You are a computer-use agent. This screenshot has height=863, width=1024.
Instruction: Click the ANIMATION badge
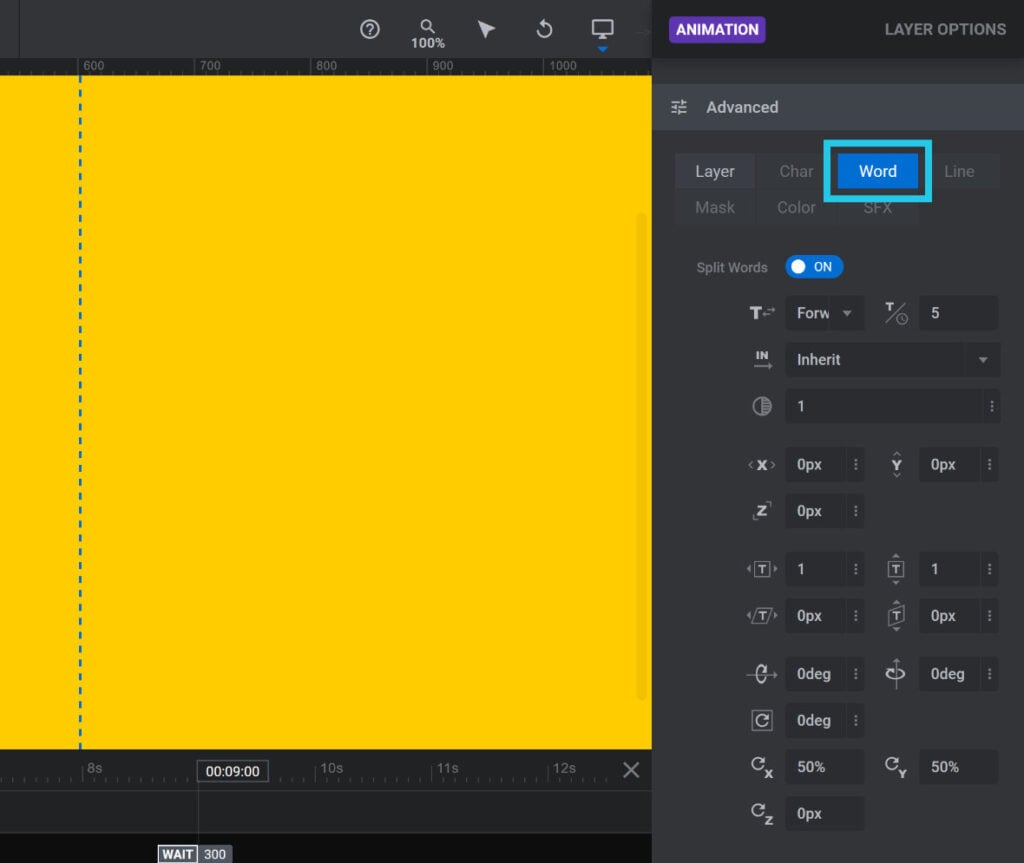click(716, 29)
